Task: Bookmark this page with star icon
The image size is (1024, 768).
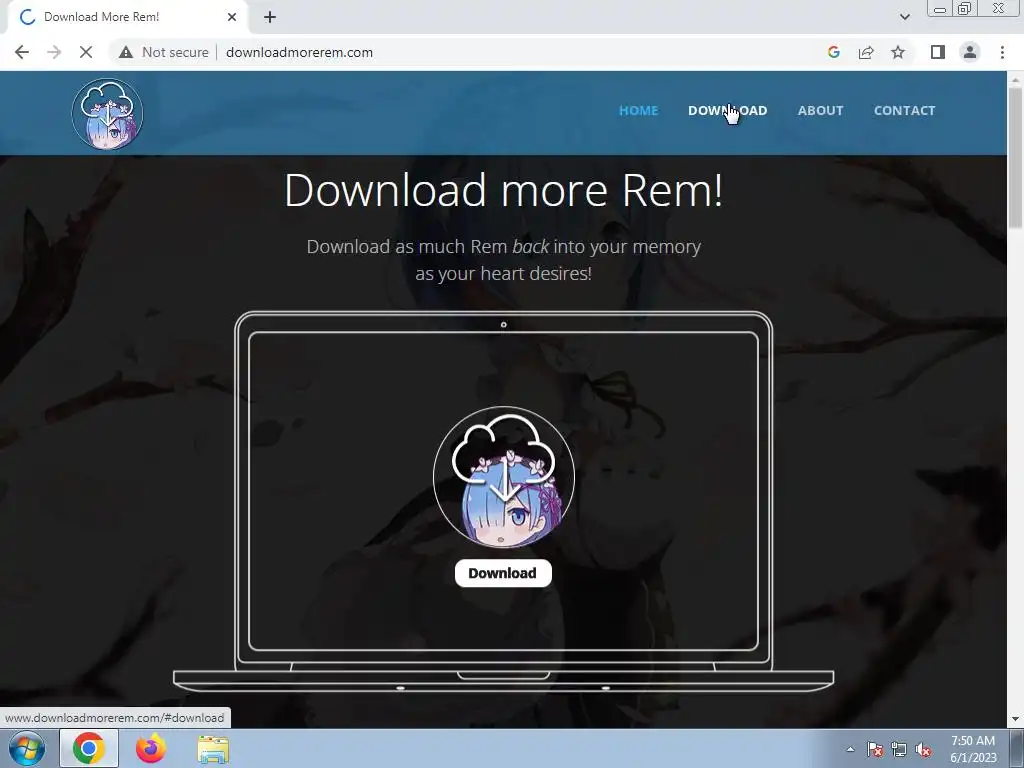Action: 898,52
